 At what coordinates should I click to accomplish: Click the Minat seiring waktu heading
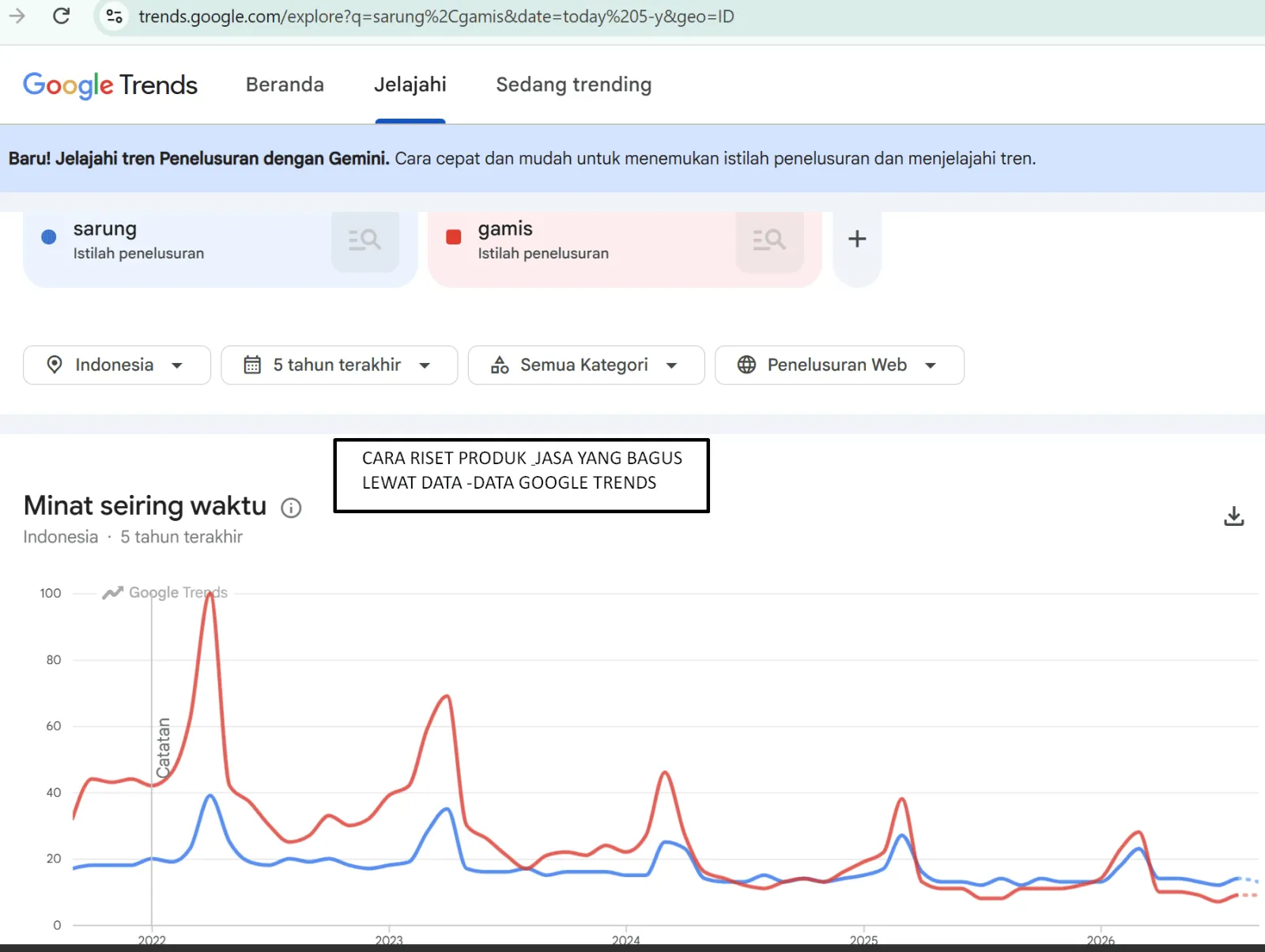[145, 505]
